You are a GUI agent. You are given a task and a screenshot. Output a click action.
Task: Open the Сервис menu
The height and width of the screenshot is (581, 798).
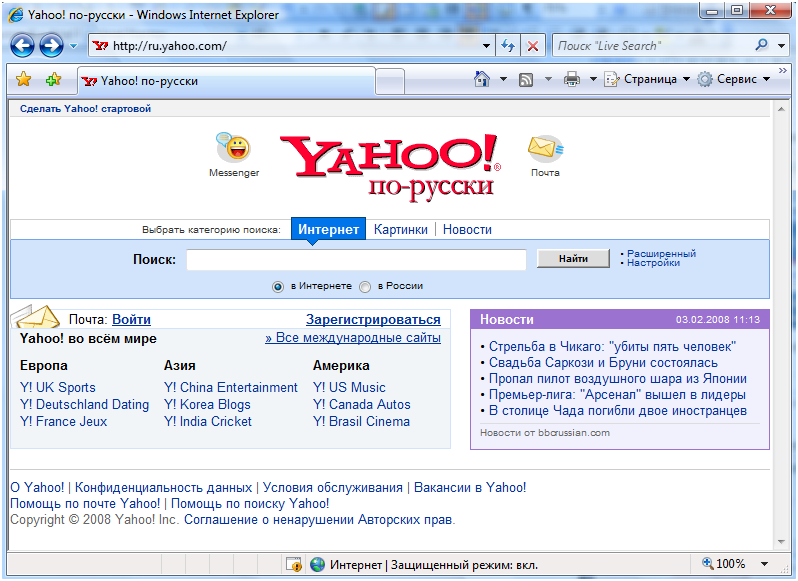click(x=733, y=79)
